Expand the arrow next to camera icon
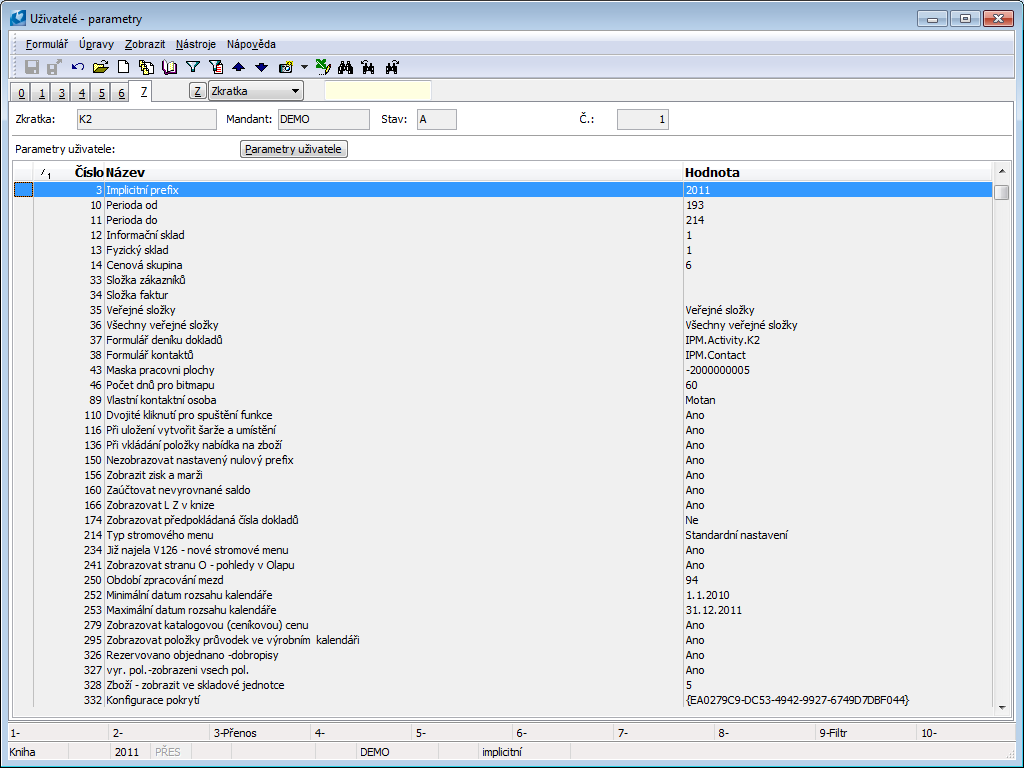Image resolution: width=1024 pixels, height=768 pixels. [x=304, y=67]
